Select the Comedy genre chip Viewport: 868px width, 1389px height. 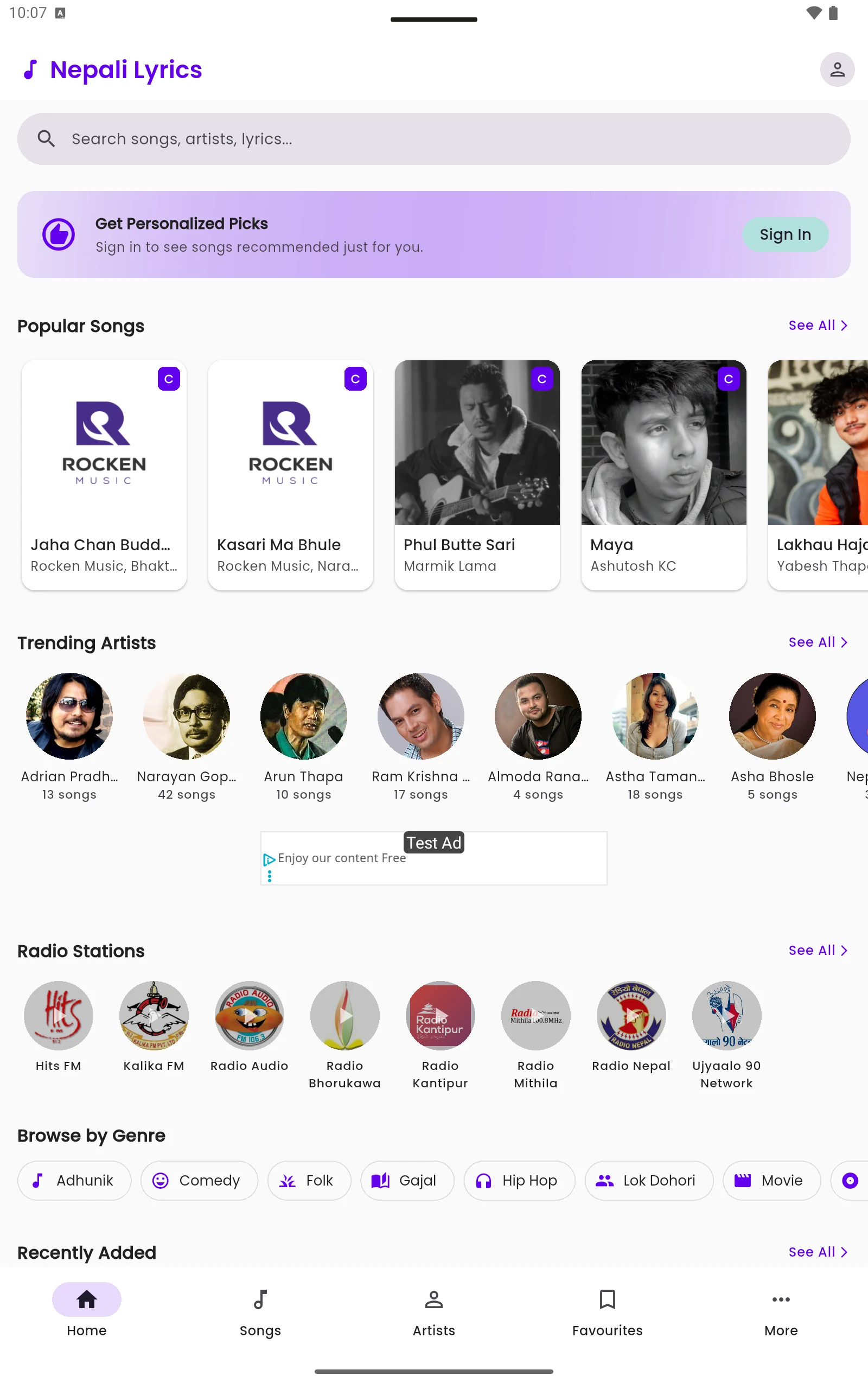click(199, 1180)
